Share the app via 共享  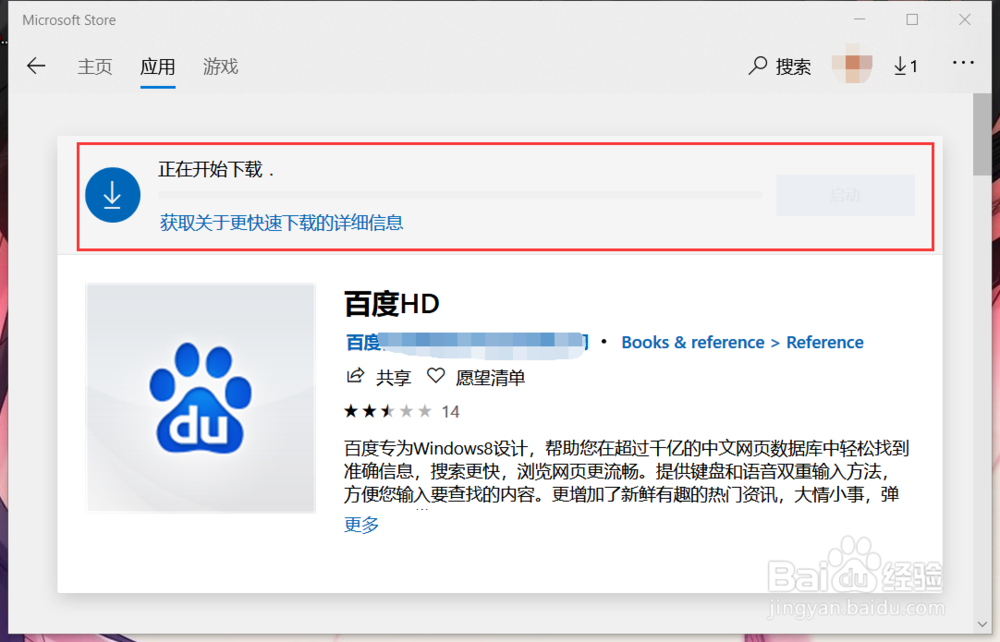[x=379, y=377]
